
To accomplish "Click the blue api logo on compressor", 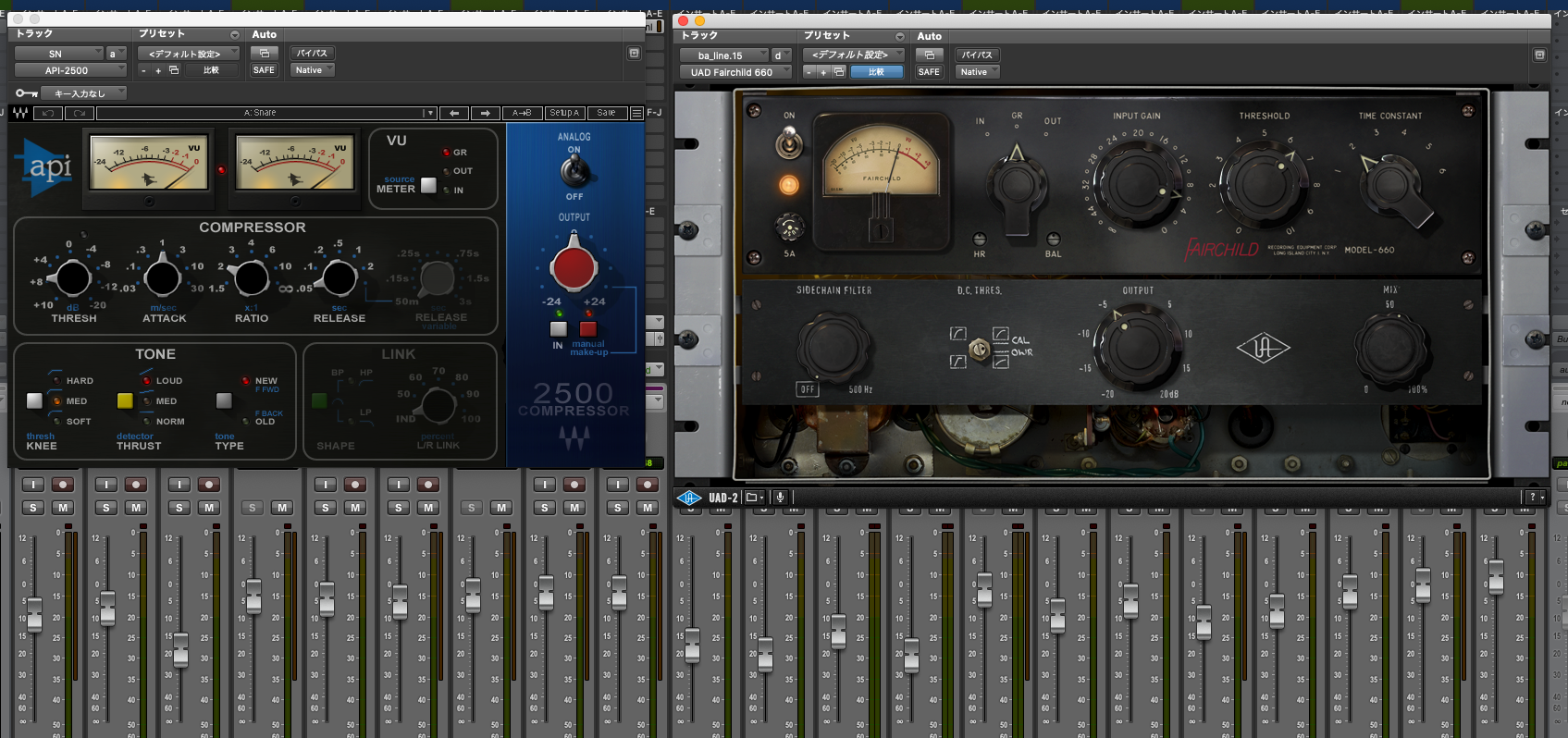I will point(45,167).
